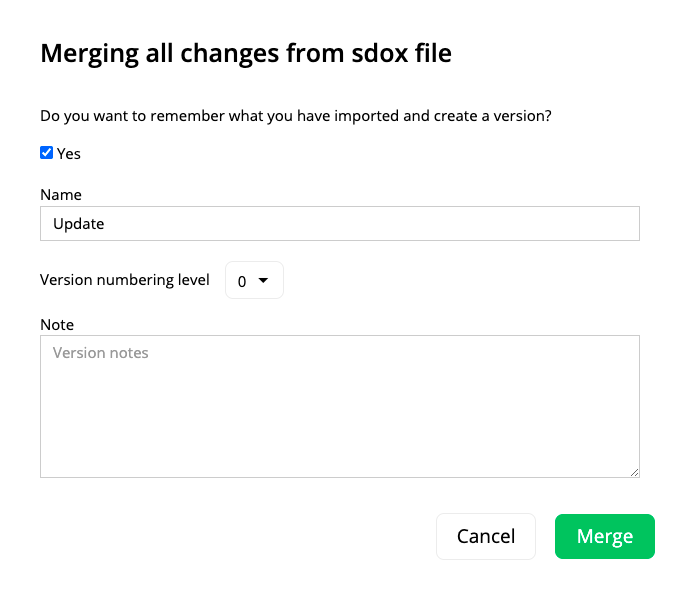Click the Version numbering level label

pyautogui.click(x=124, y=280)
